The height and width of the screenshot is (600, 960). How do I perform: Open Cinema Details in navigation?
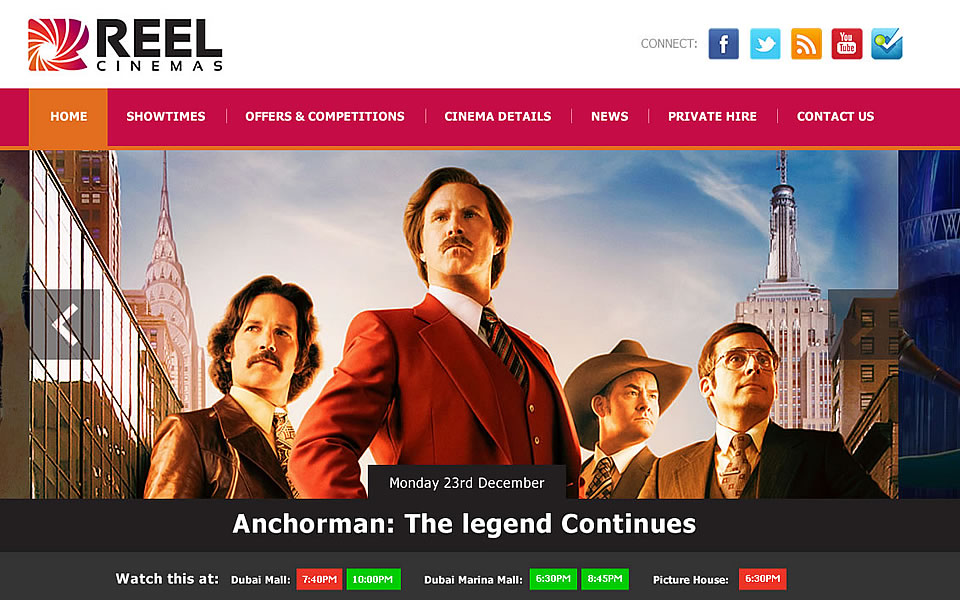point(498,116)
